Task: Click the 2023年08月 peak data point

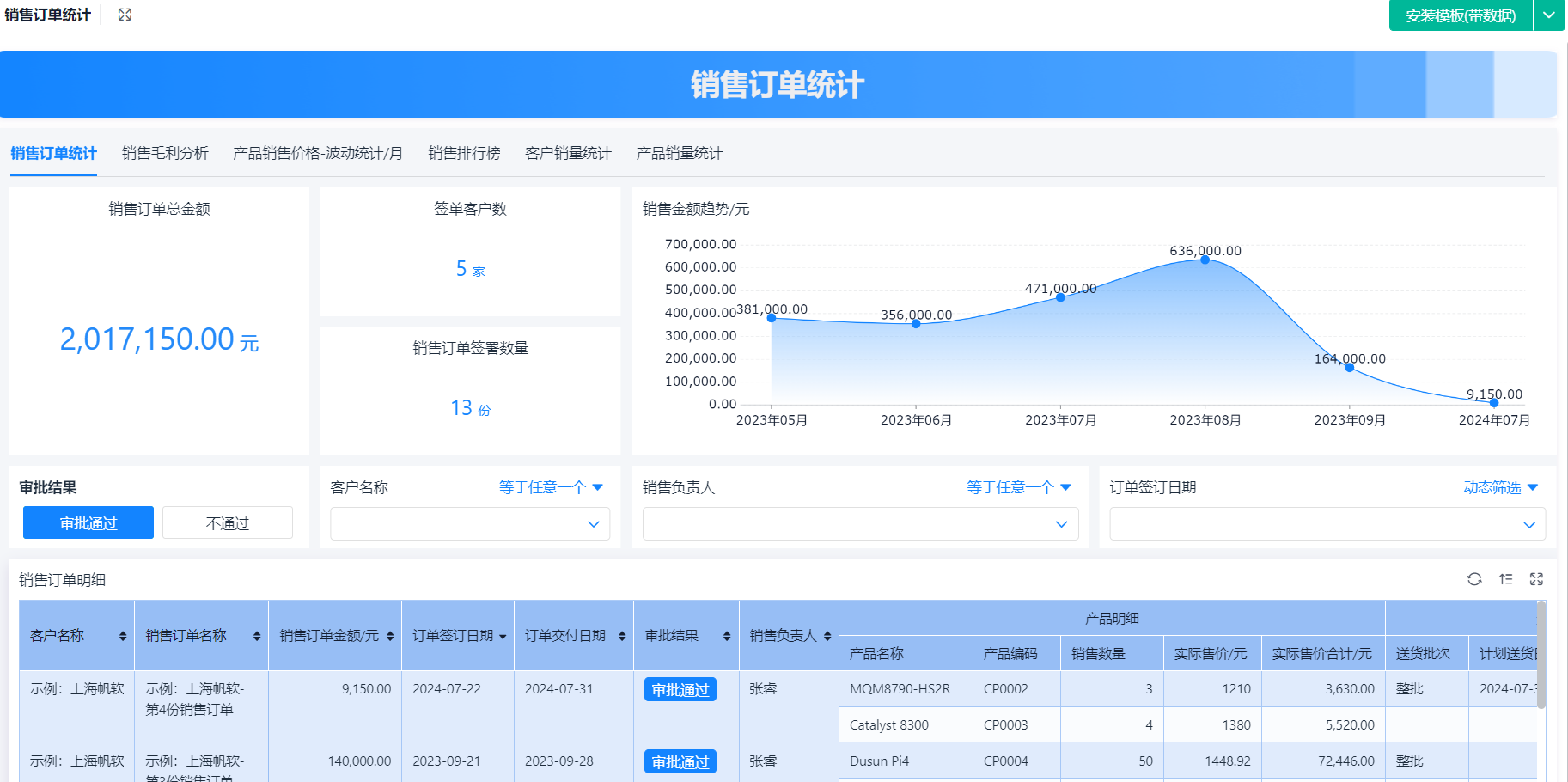Action: tap(1205, 260)
